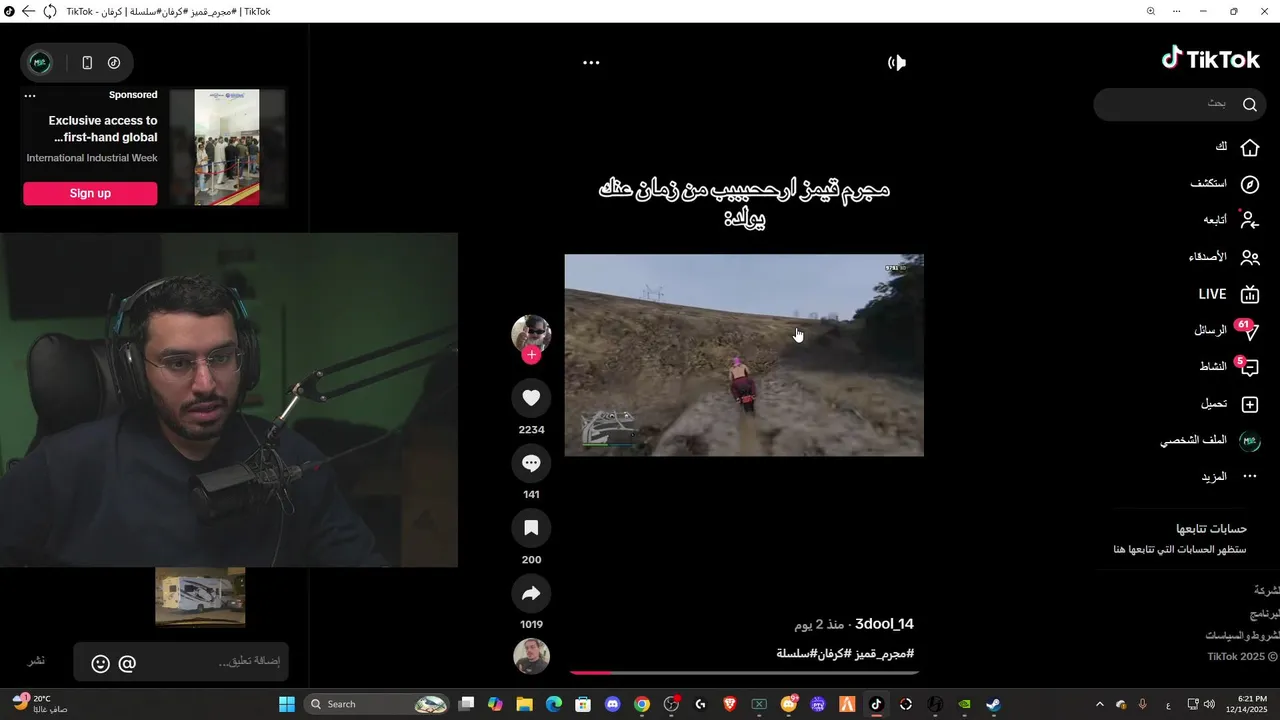Click the phone icon in floating pill
1280x720 pixels.
click(87, 63)
